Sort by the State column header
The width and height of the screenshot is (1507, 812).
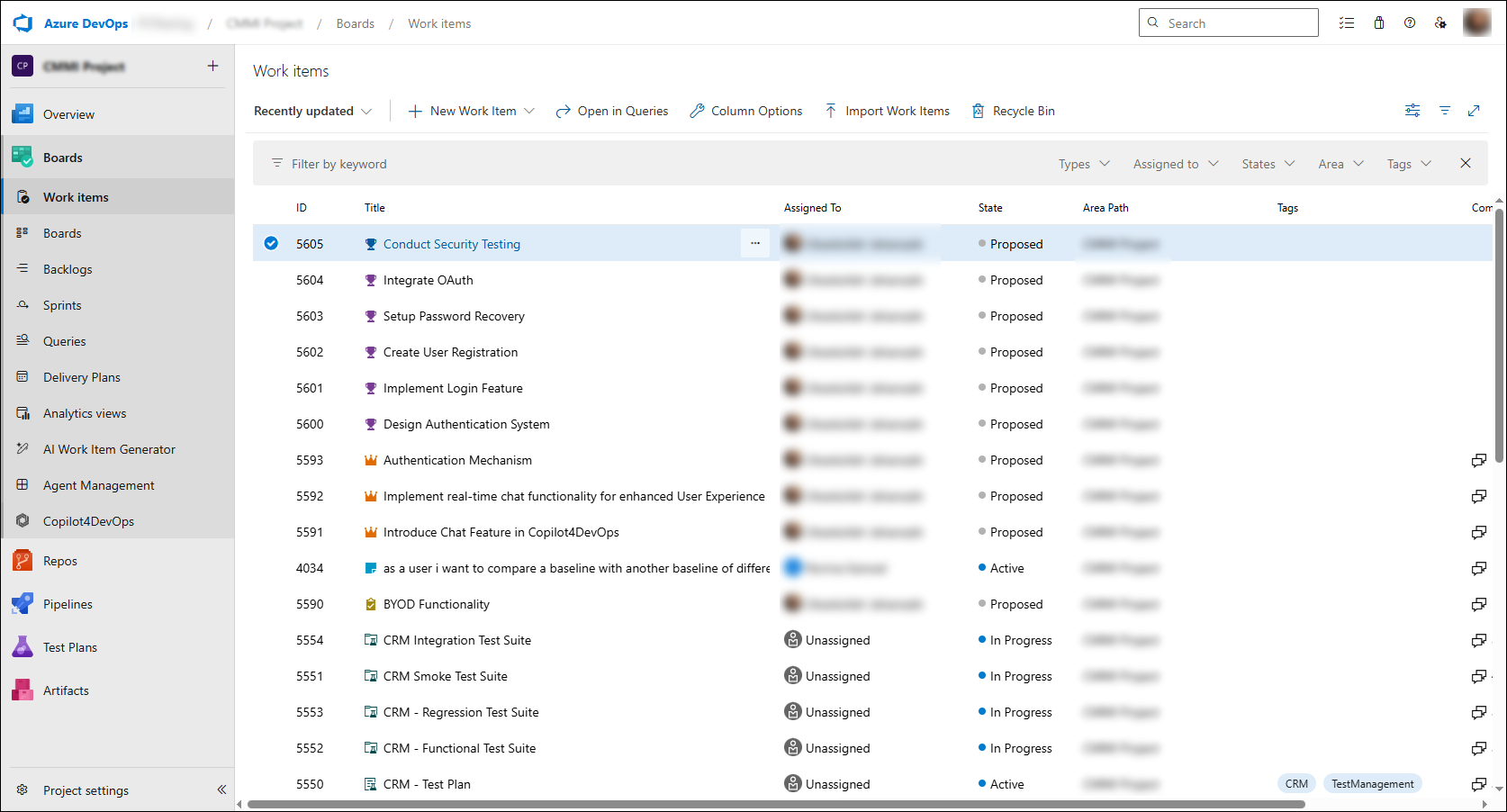[x=990, y=208]
